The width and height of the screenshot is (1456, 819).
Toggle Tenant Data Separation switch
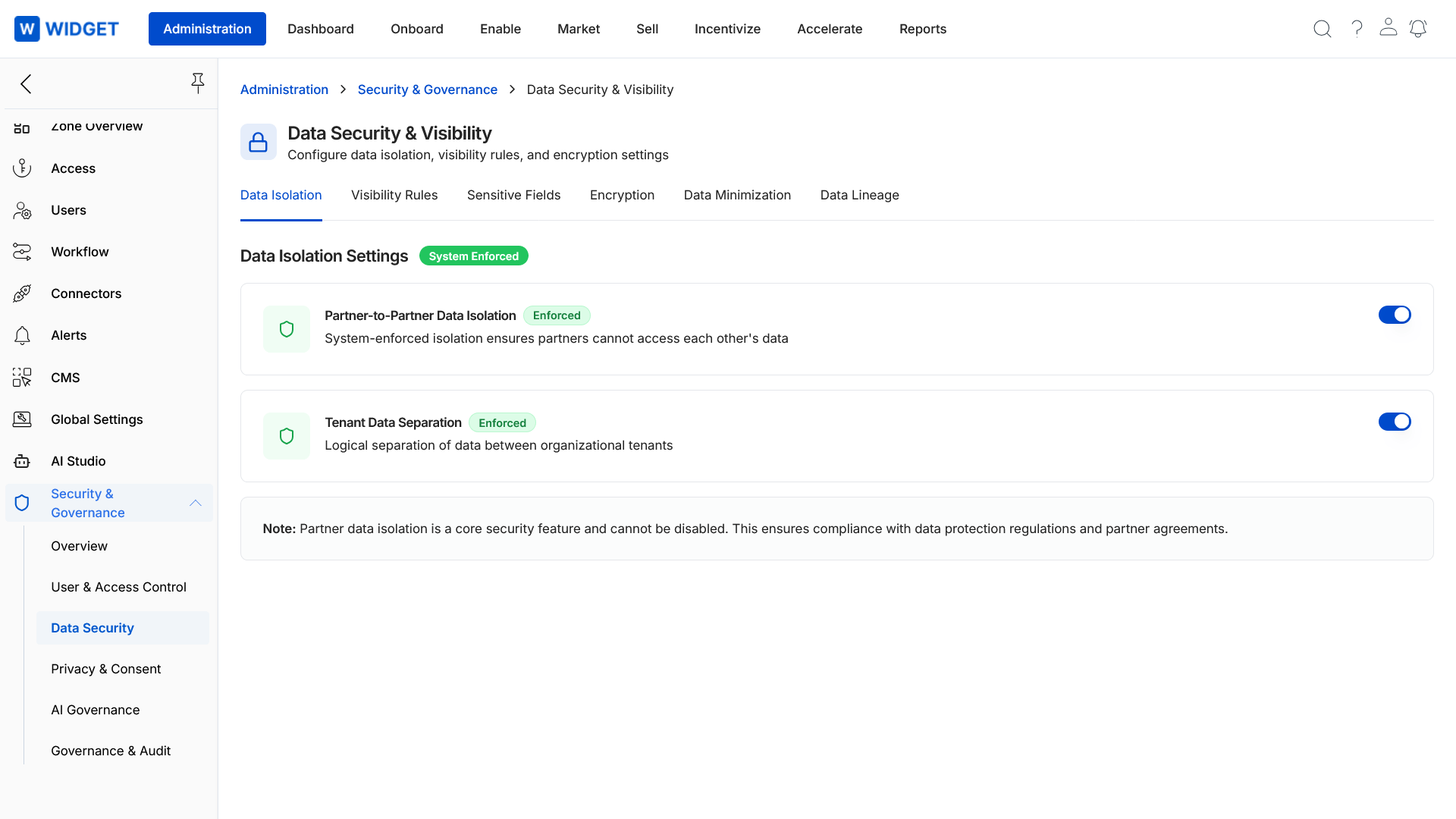1394,422
